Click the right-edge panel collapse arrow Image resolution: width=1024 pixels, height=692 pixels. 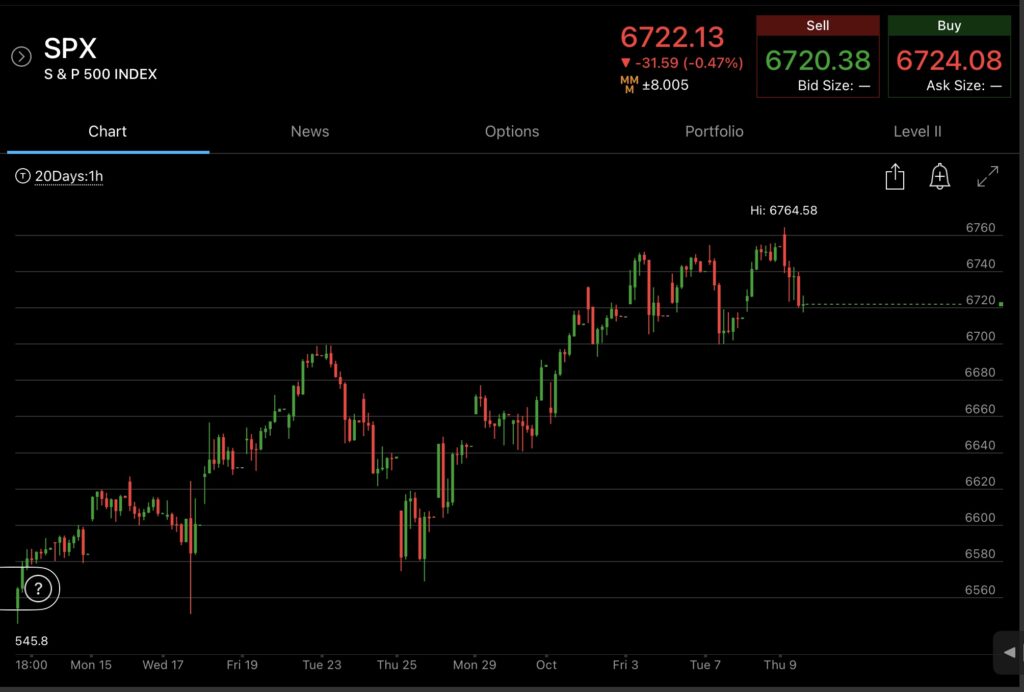click(1009, 652)
